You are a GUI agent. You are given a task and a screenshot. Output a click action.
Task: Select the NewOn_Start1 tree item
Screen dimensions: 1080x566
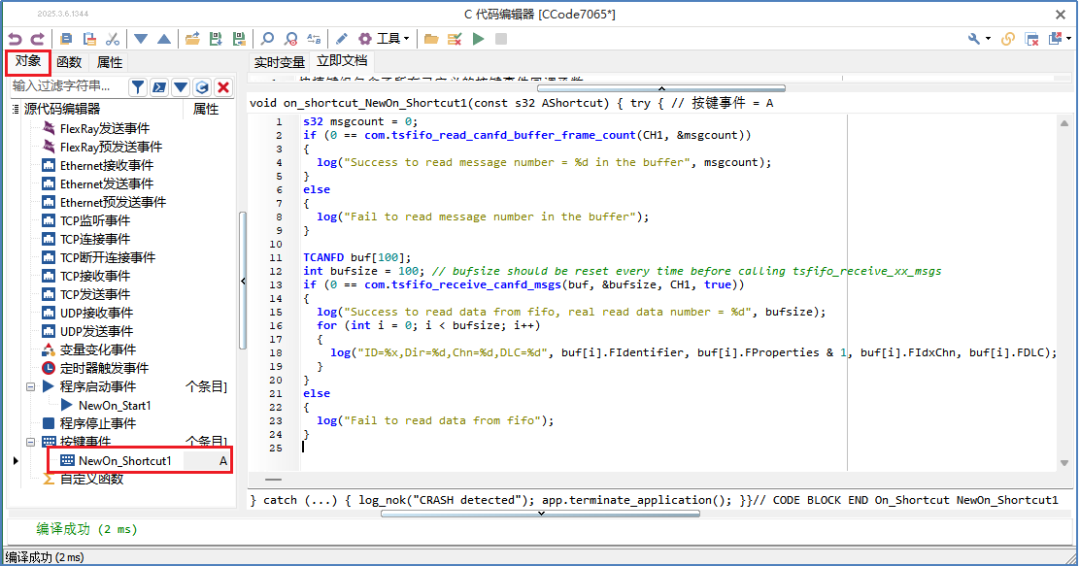click(x=114, y=406)
